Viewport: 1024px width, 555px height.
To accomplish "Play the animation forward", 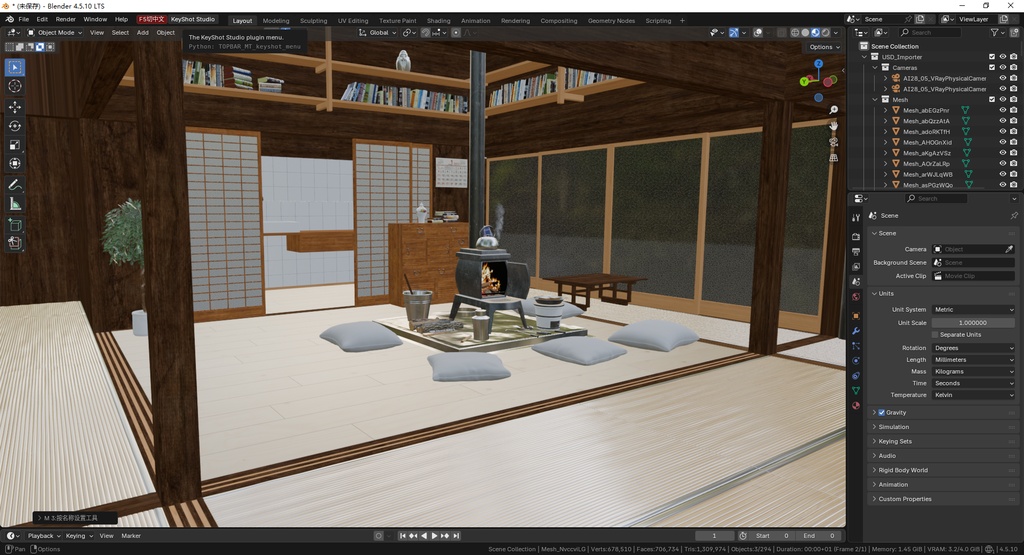I will click(x=434, y=536).
